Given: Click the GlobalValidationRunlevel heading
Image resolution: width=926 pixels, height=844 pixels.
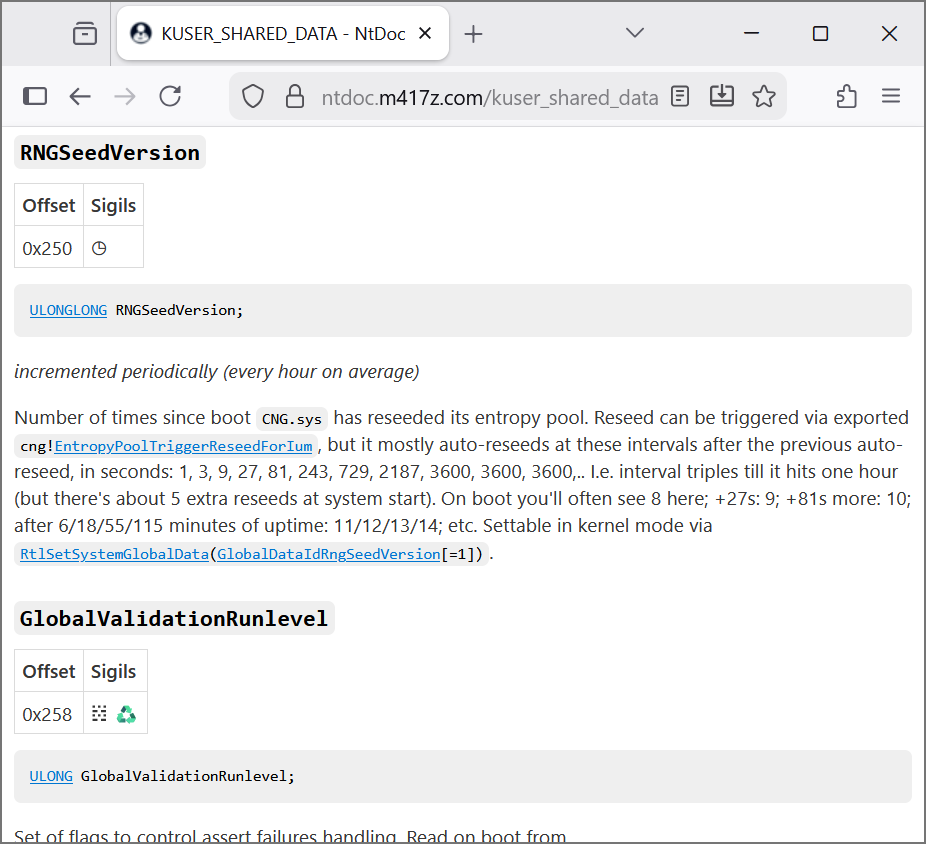Looking at the screenshot, I should (174, 618).
